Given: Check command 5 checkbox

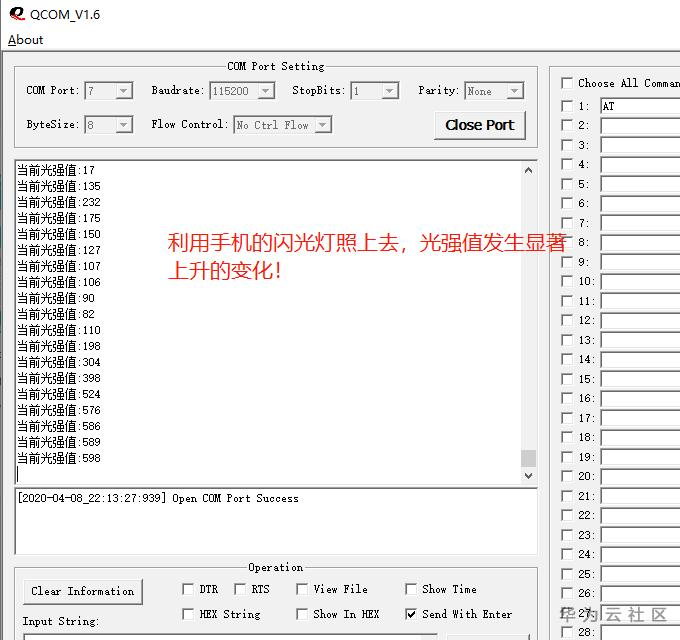Looking at the screenshot, I should [x=567, y=184].
